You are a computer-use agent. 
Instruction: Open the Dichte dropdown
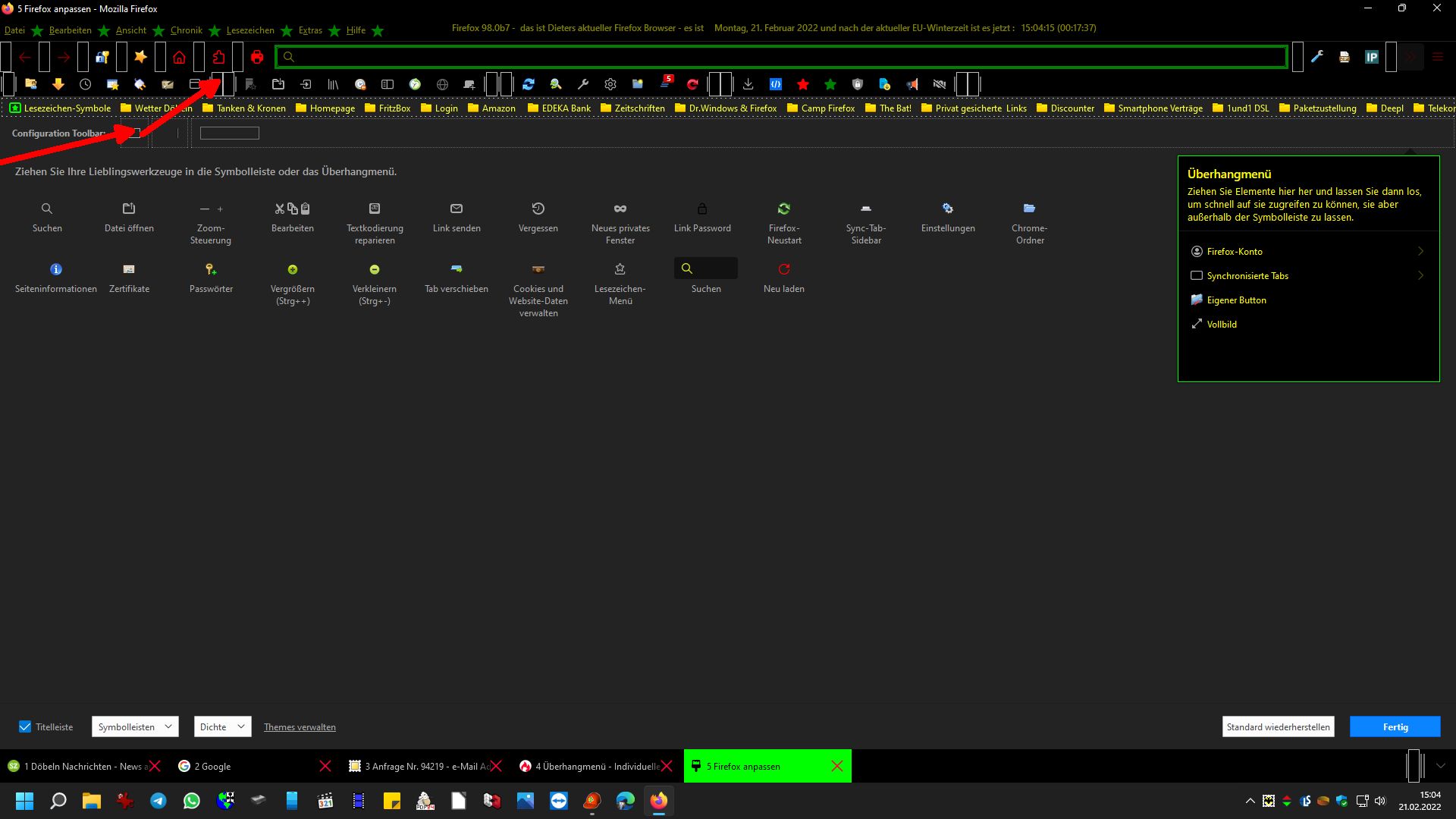coord(222,726)
